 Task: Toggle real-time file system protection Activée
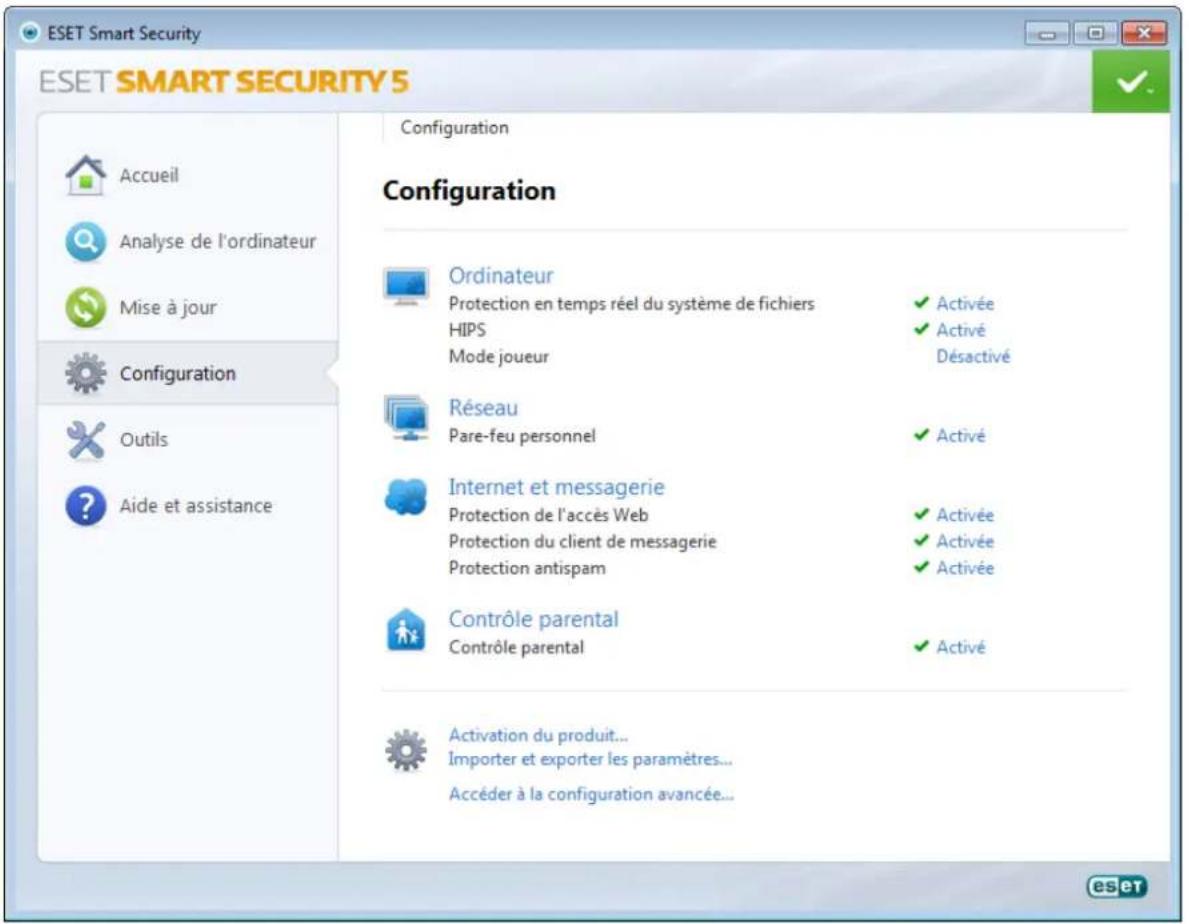point(965,303)
